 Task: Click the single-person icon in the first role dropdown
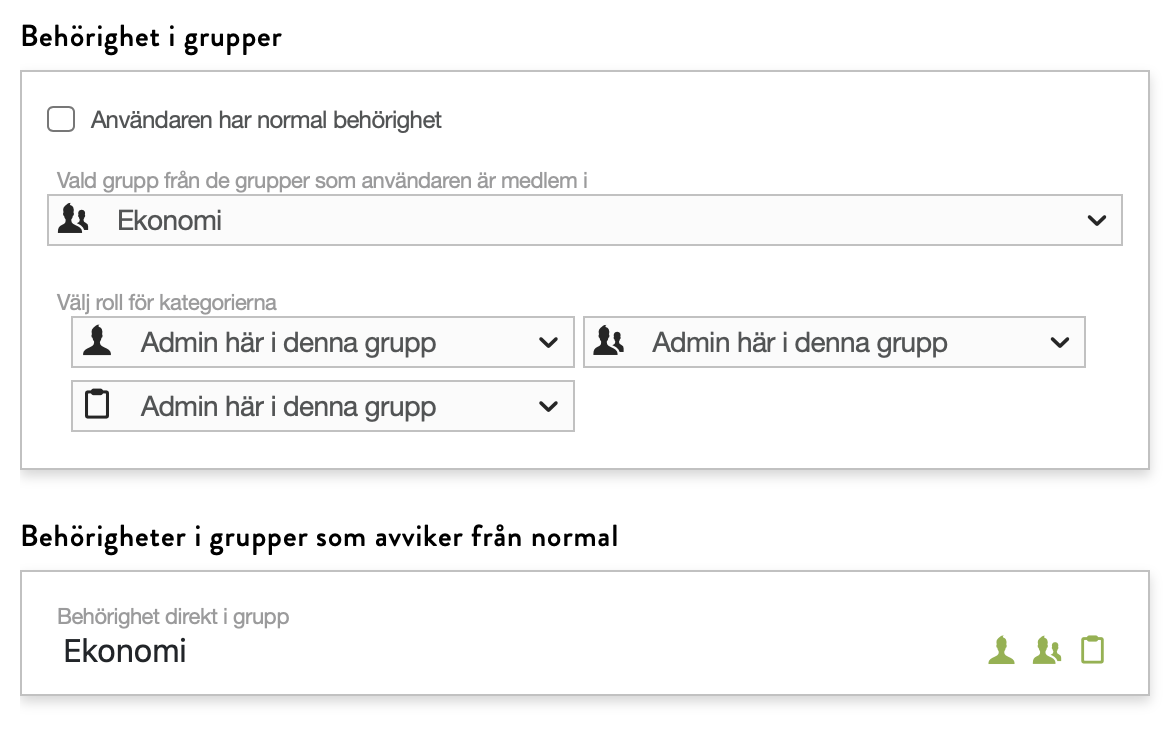[97, 343]
